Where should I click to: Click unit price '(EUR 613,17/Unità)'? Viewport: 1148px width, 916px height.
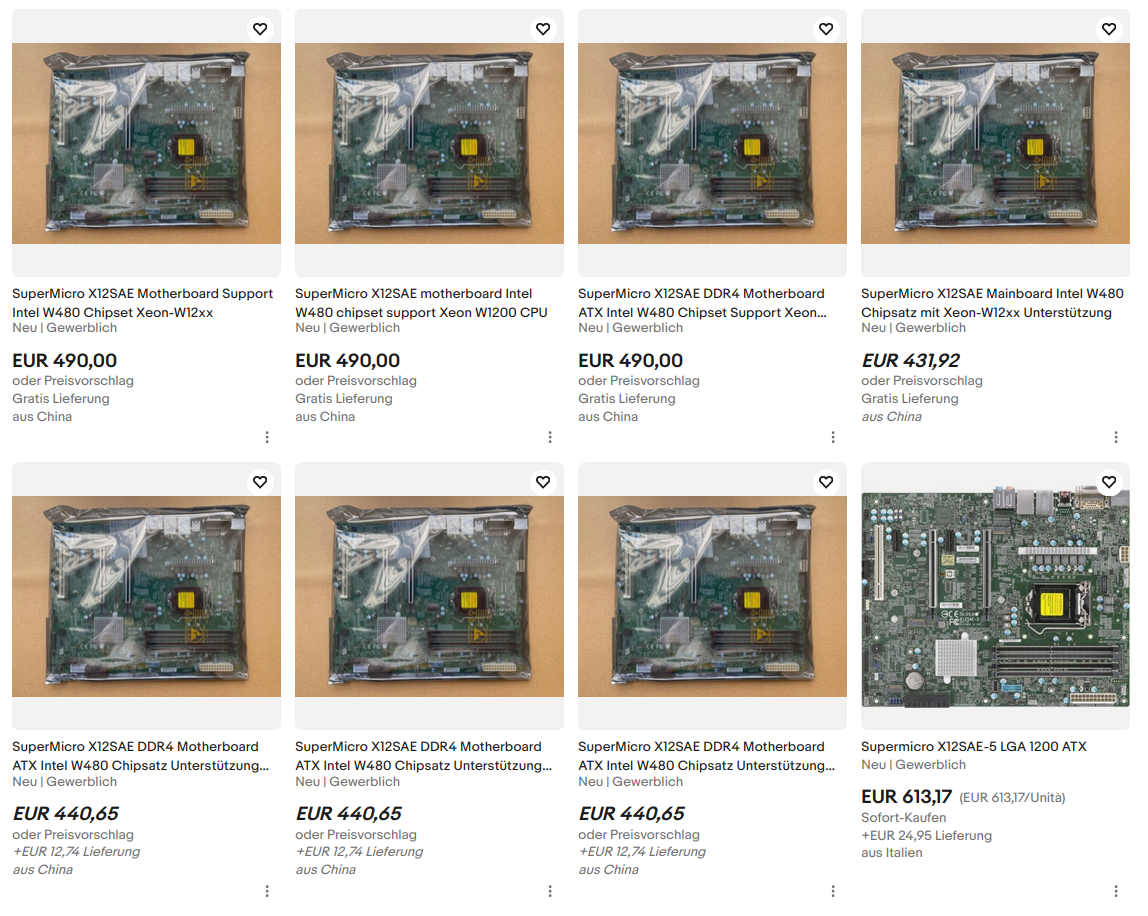pyautogui.click(x=1012, y=797)
